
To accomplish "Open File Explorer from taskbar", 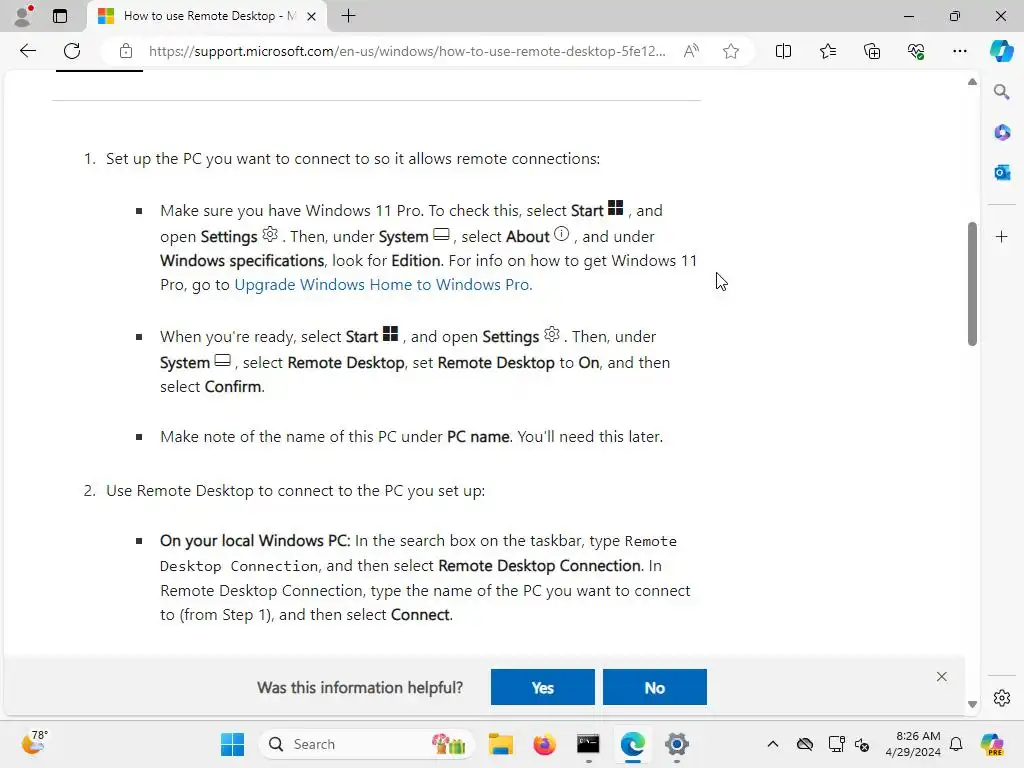I will [x=501, y=744].
